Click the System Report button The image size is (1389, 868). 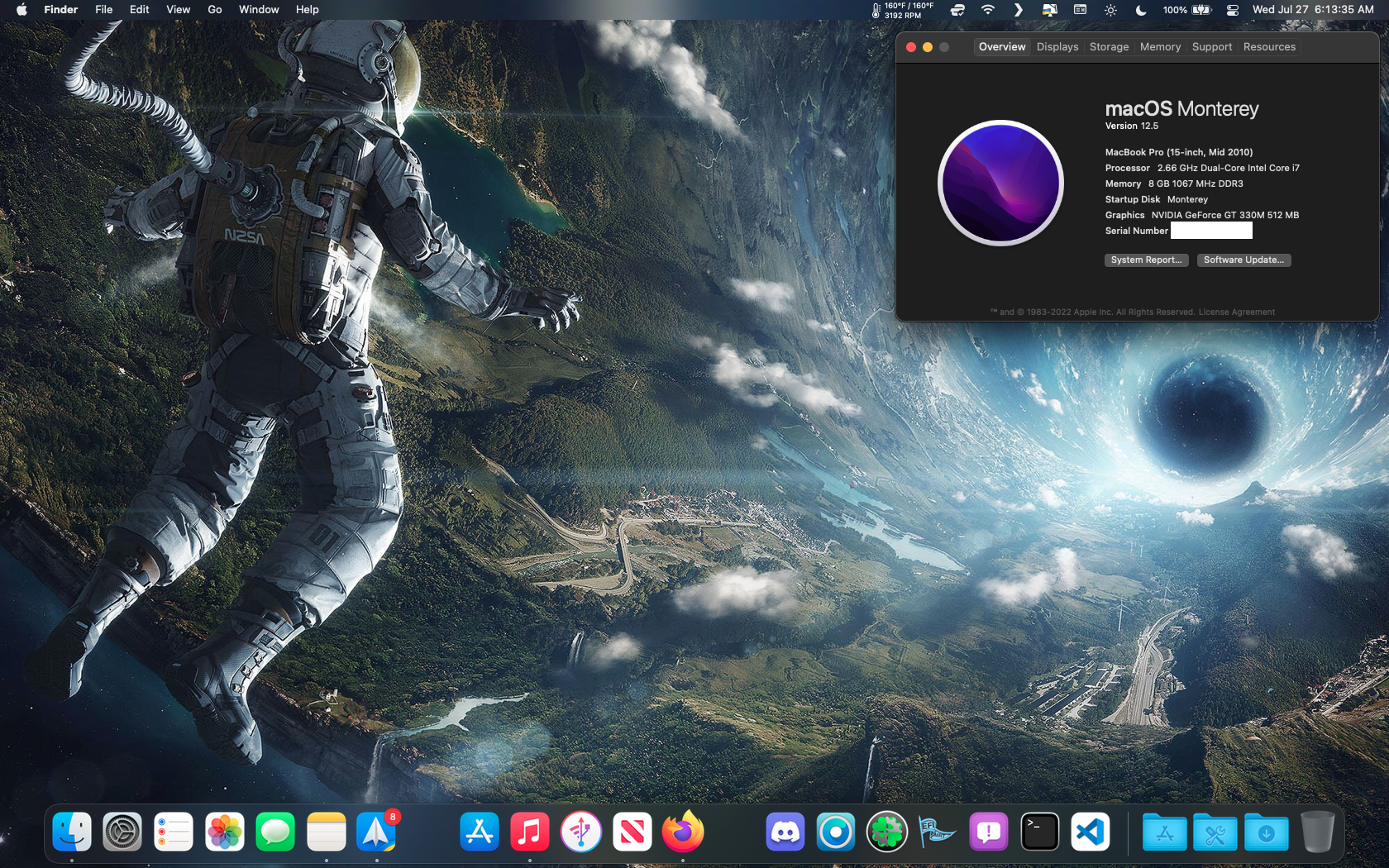pyautogui.click(x=1146, y=260)
